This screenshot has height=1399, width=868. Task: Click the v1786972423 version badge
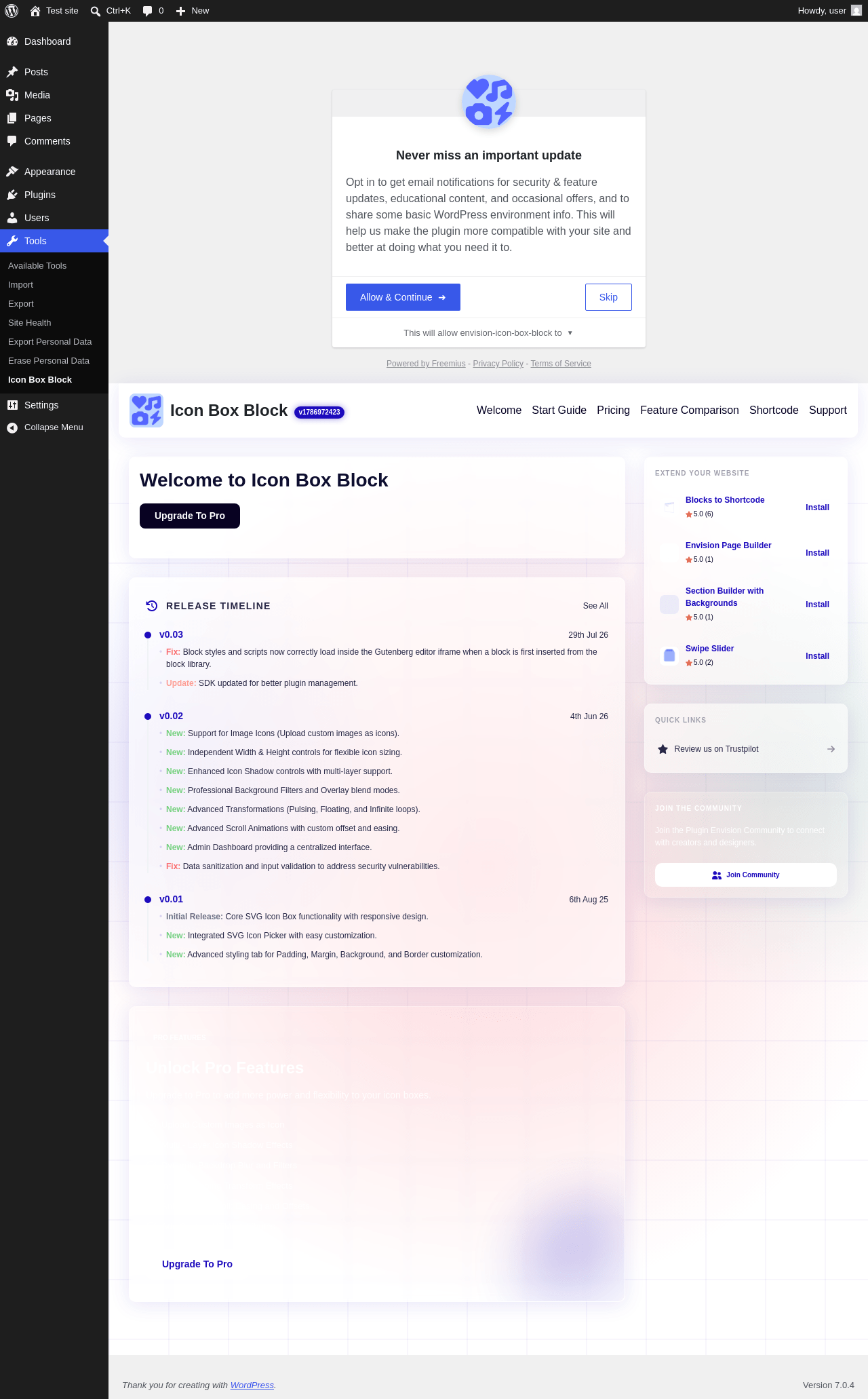click(319, 412)
